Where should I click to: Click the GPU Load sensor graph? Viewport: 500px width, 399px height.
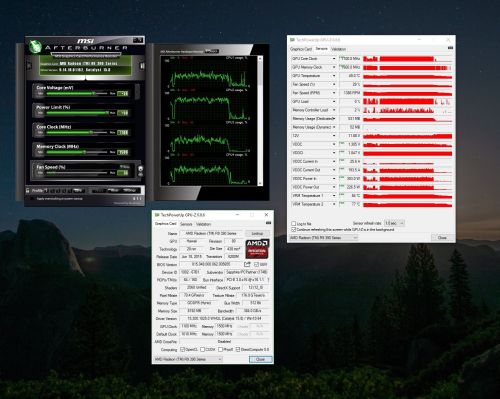click(x=407, y=101)
